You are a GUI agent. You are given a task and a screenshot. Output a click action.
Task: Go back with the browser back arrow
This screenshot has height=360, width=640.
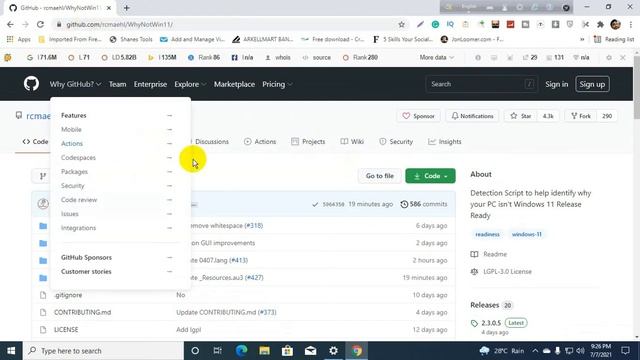tap(10, 24)
